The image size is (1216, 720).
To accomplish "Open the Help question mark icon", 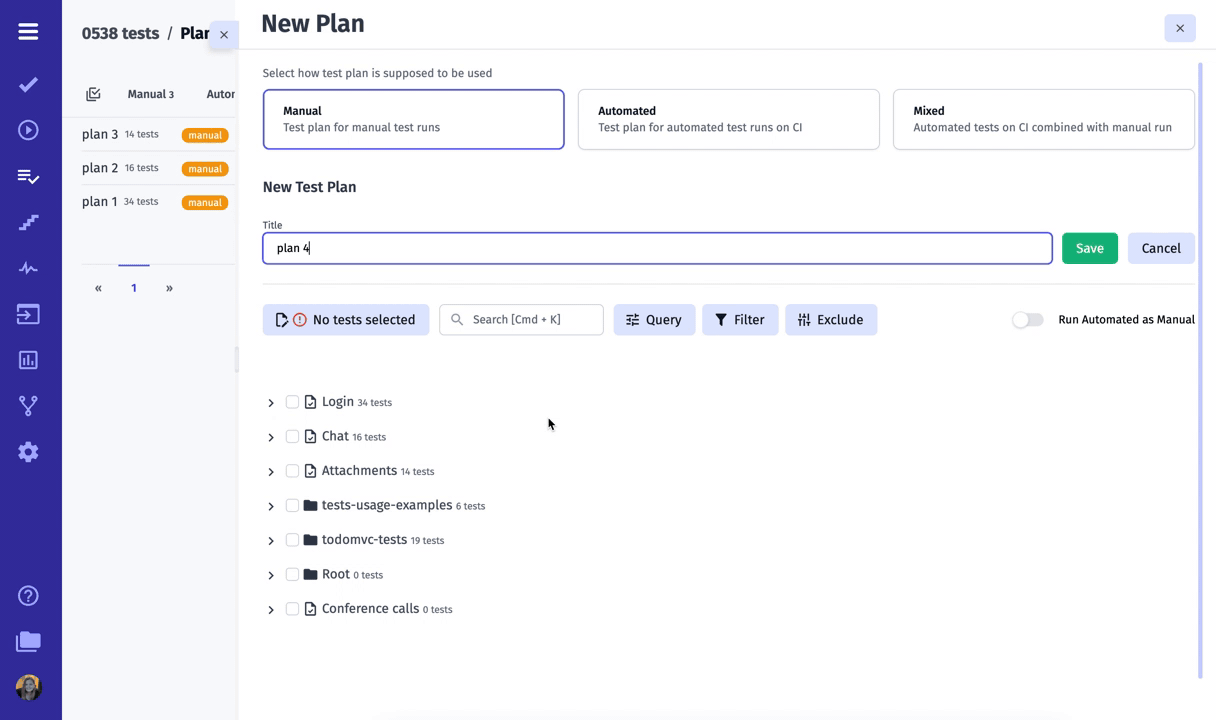I will [28, 596].
